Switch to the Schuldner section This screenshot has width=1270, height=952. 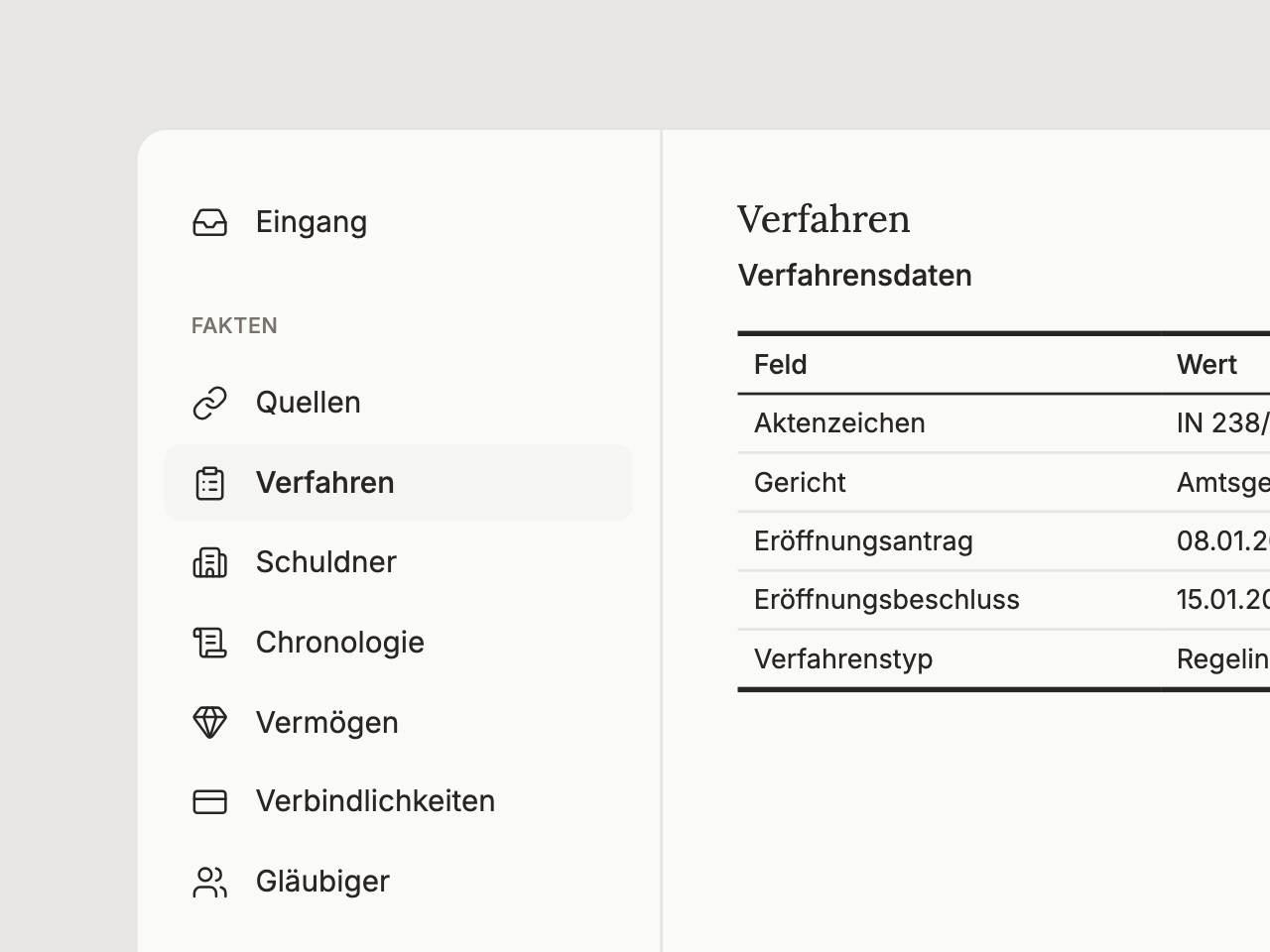point(325,562)
